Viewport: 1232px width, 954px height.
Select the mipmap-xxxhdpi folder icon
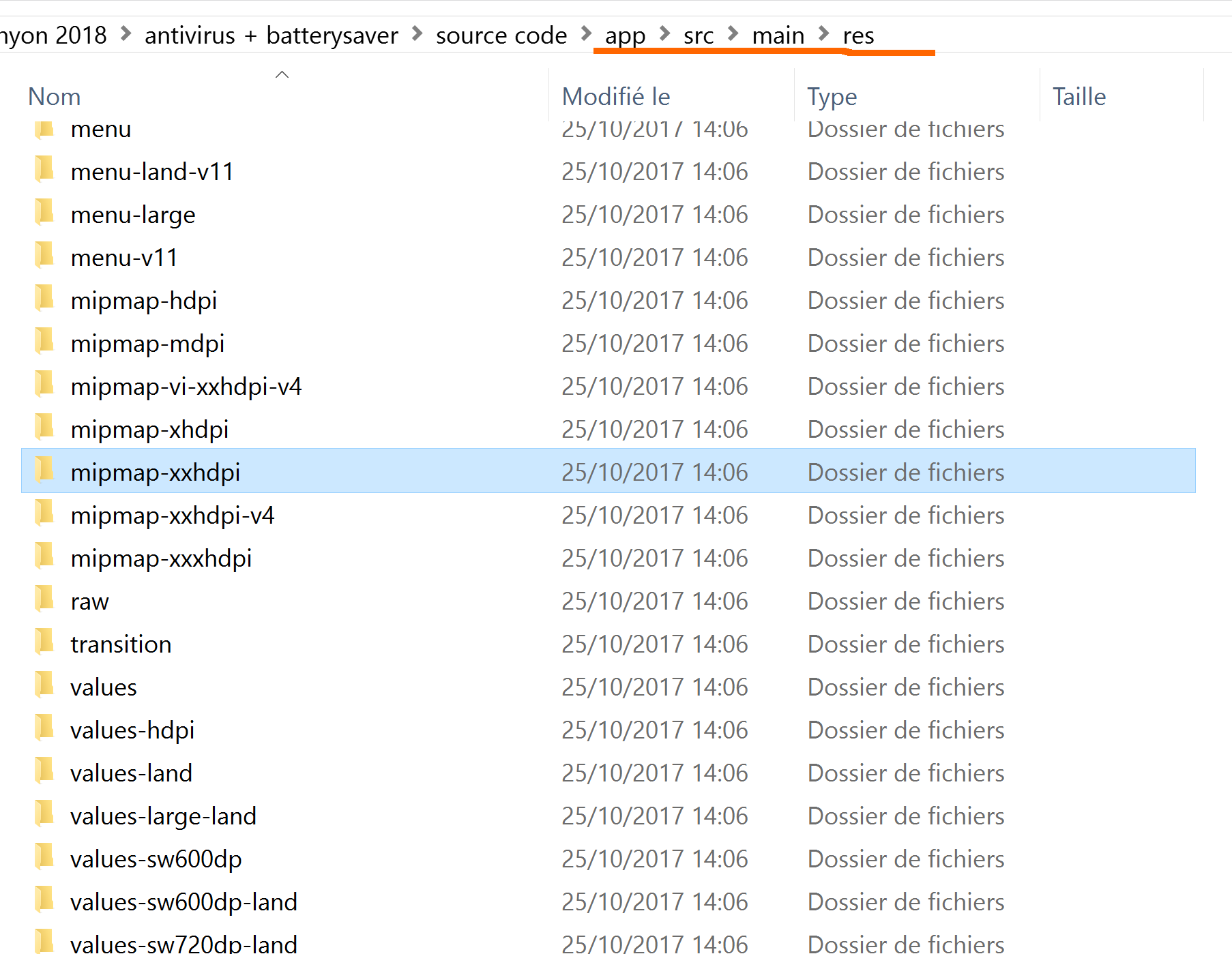pos(44,556)
